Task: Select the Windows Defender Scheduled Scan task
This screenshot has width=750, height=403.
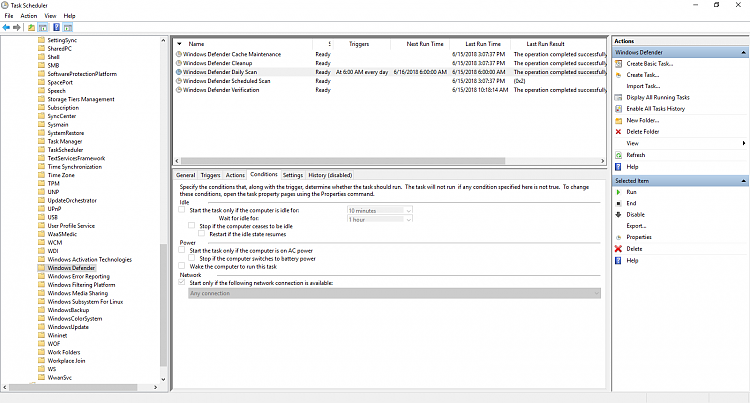Action: click(226, 81)
